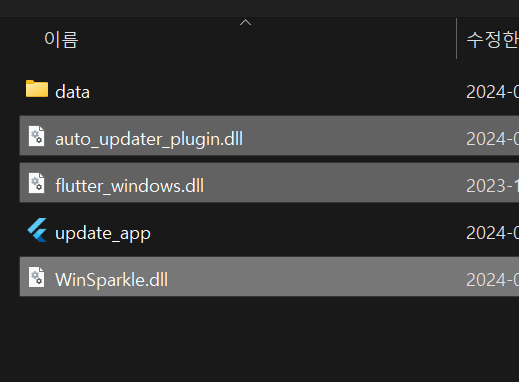The width and height of the screenshot is (519, 382).
Task: Select auto_updater_plugin.dll filename text
Action: (149, 139)
